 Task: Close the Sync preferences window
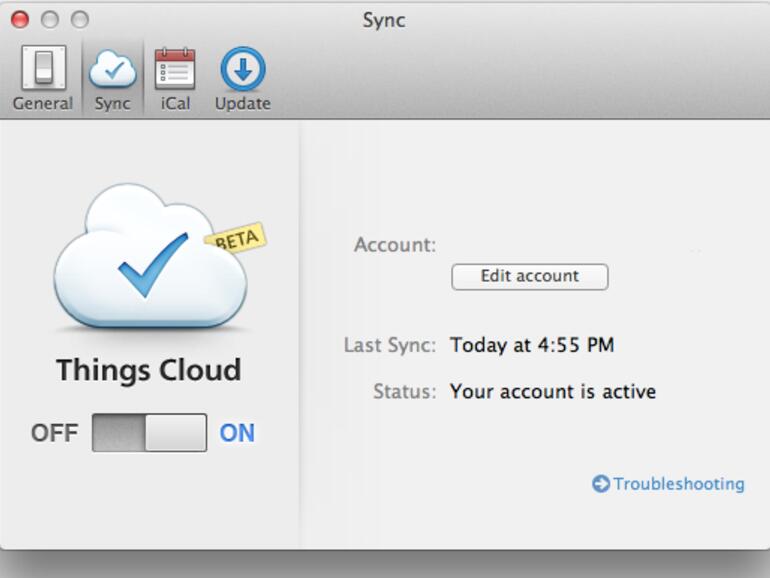click(20, 20)
